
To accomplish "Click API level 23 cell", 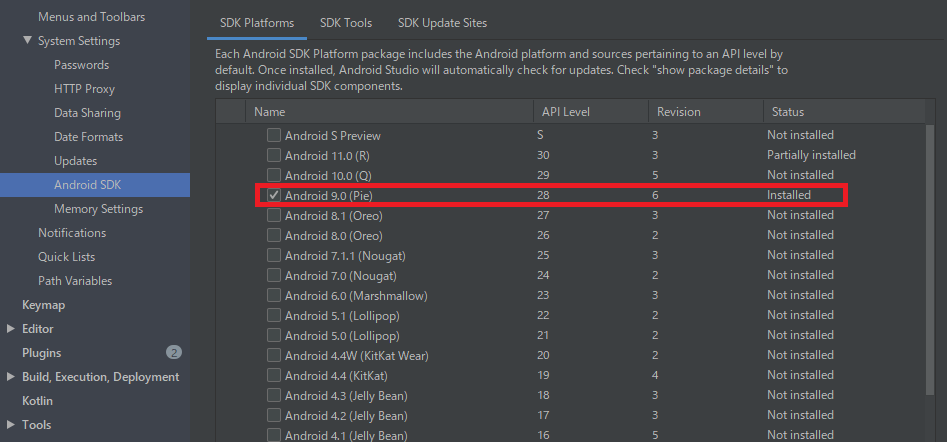I will [543, 295].
